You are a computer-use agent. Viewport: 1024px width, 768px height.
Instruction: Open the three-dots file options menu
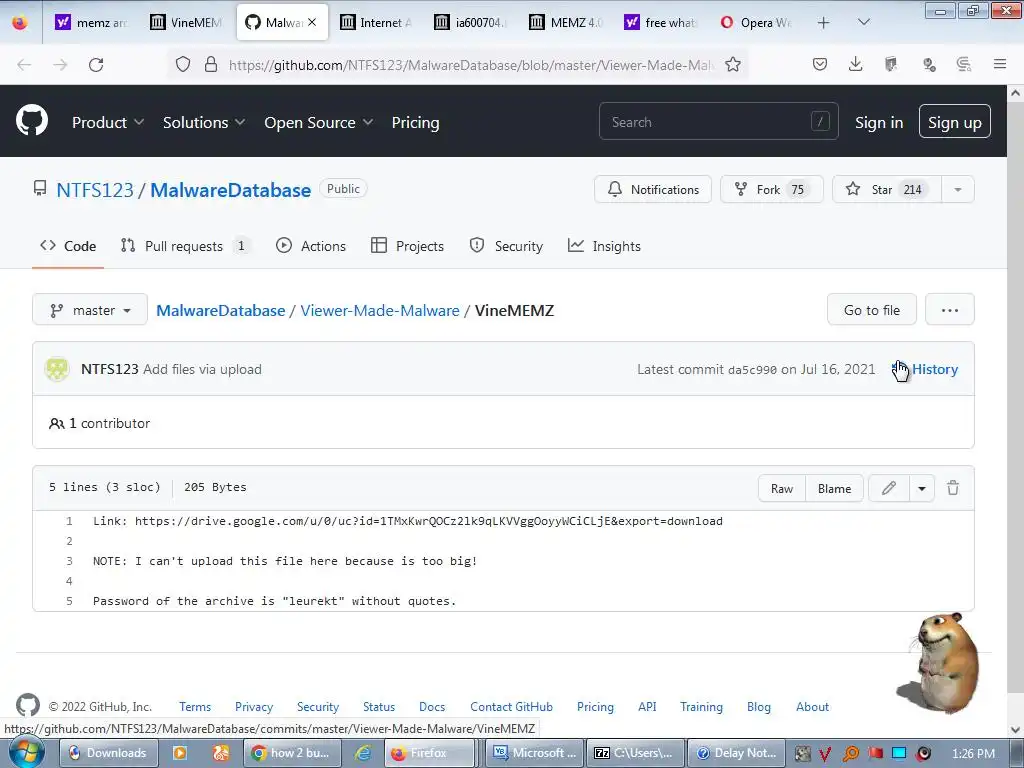click(x=950, y=310)
